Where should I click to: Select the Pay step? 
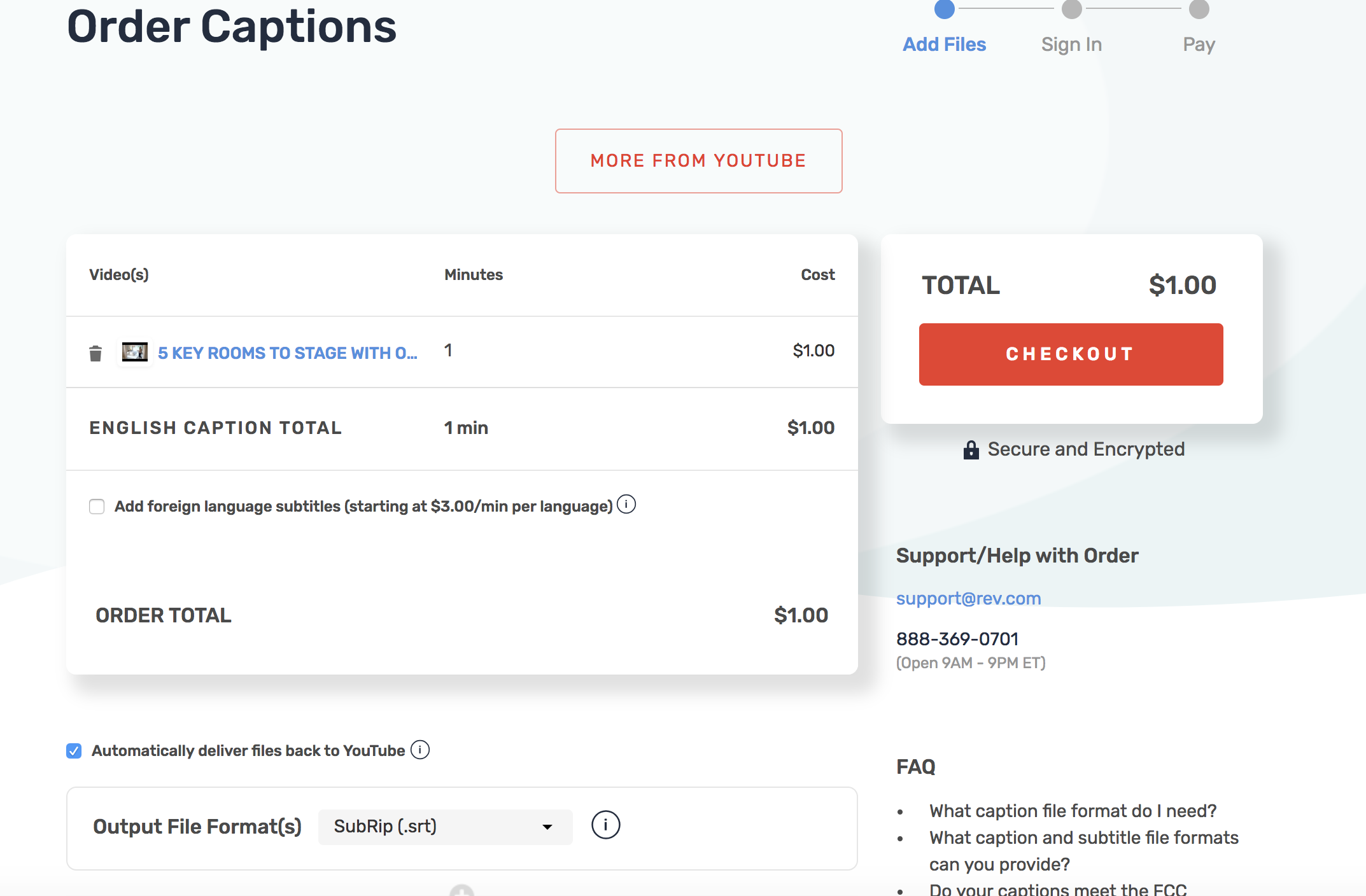pos(1199,44)
